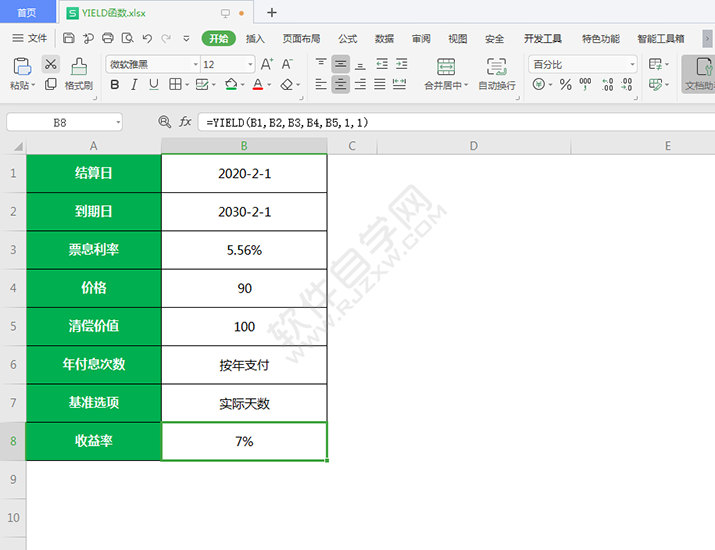Apply red font color
Viewport: 715px width, 550px height.
[258, 84]
